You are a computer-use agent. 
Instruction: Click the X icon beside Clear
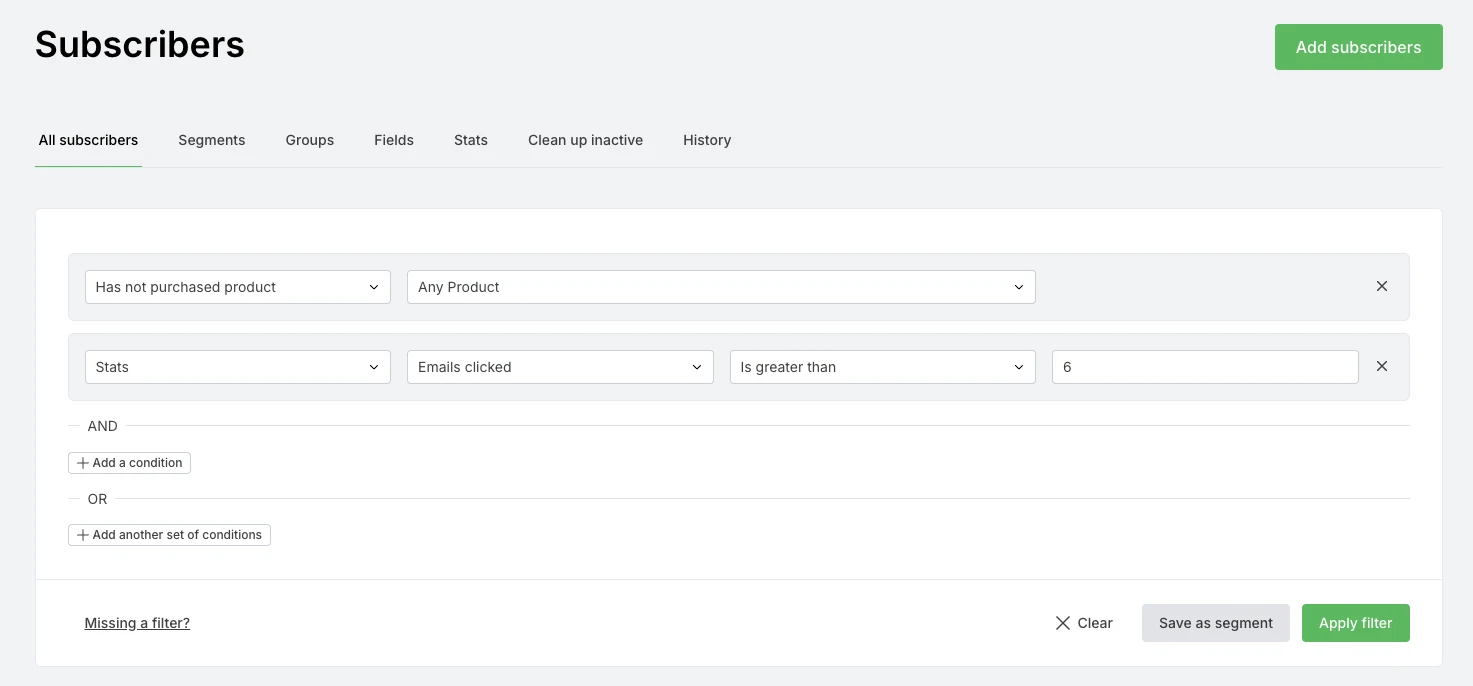(x=1063, y=622)
